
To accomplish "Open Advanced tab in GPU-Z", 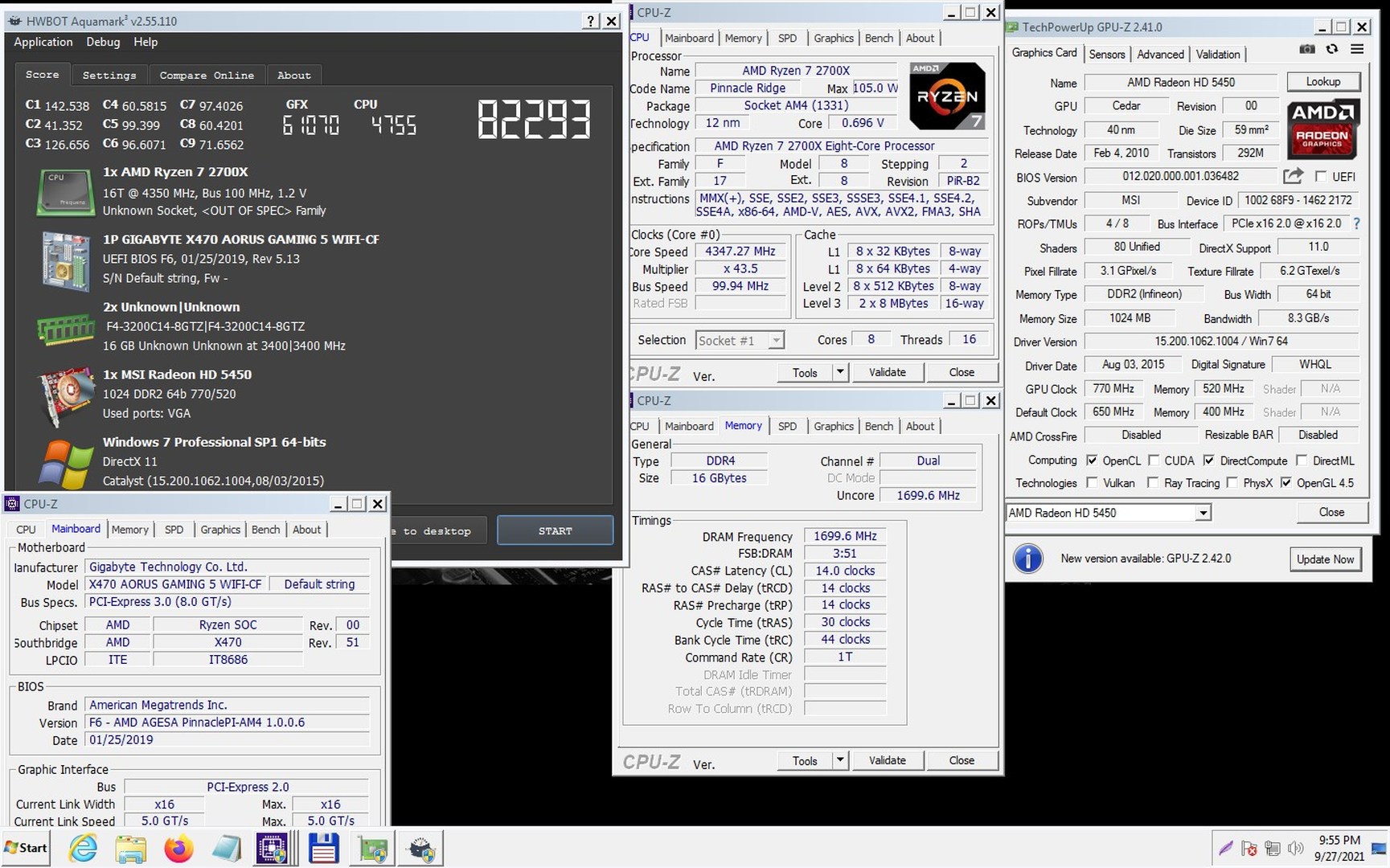I will pyautogui.click(x=1160, y=54).
